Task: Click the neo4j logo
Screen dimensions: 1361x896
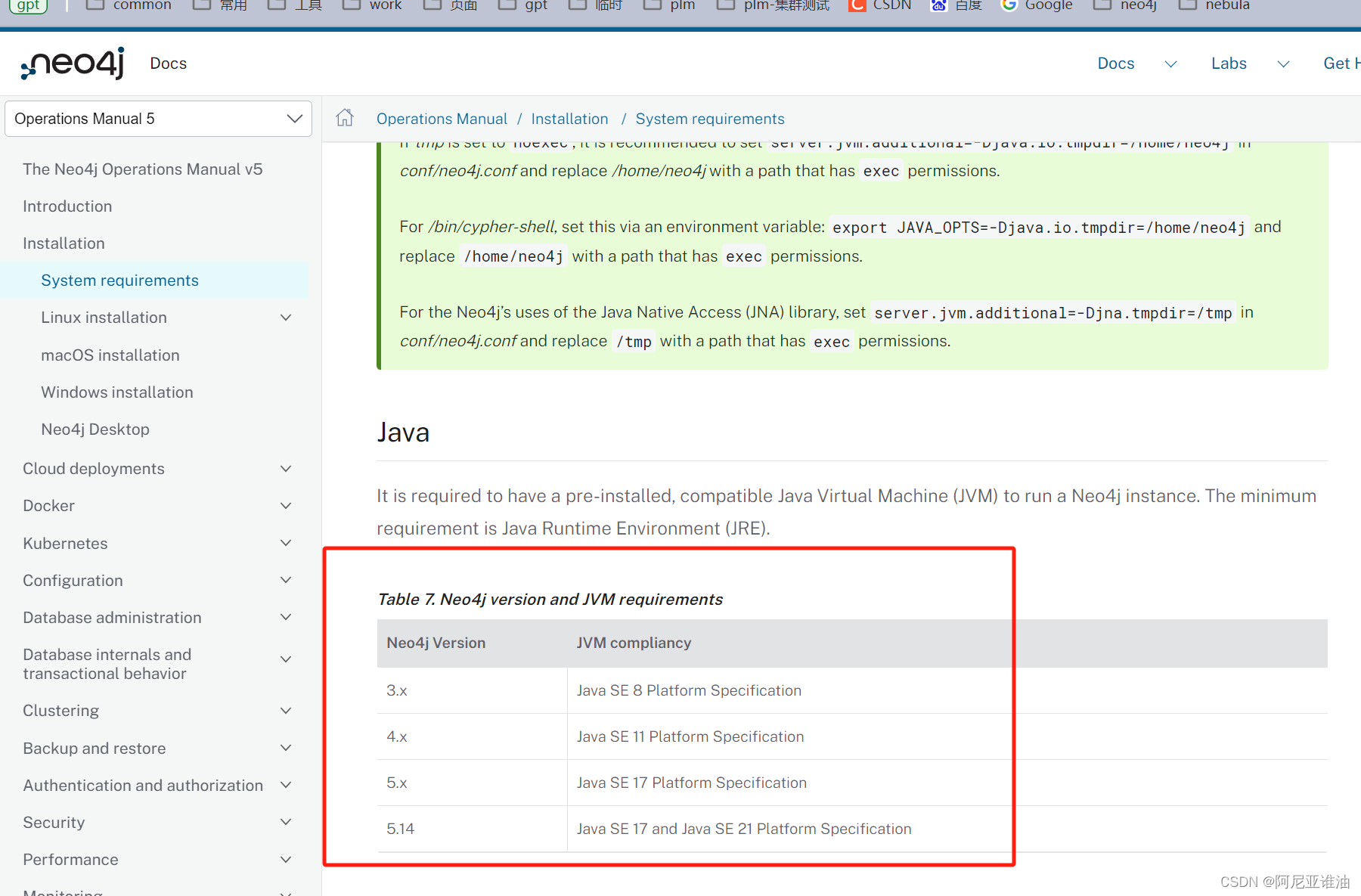Action: click(73, 64)
